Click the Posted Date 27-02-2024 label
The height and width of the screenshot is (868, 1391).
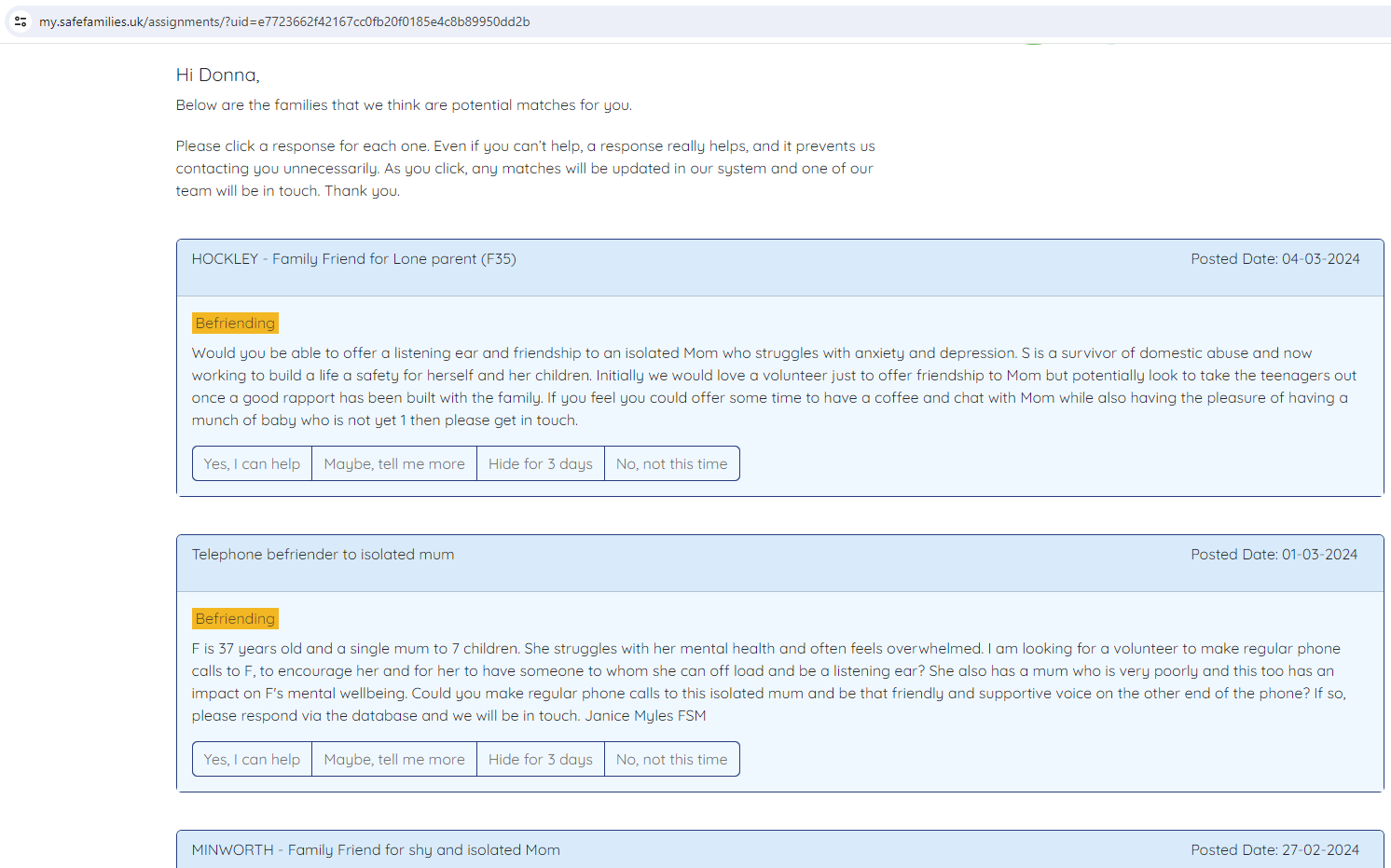tap(1274, 850)
